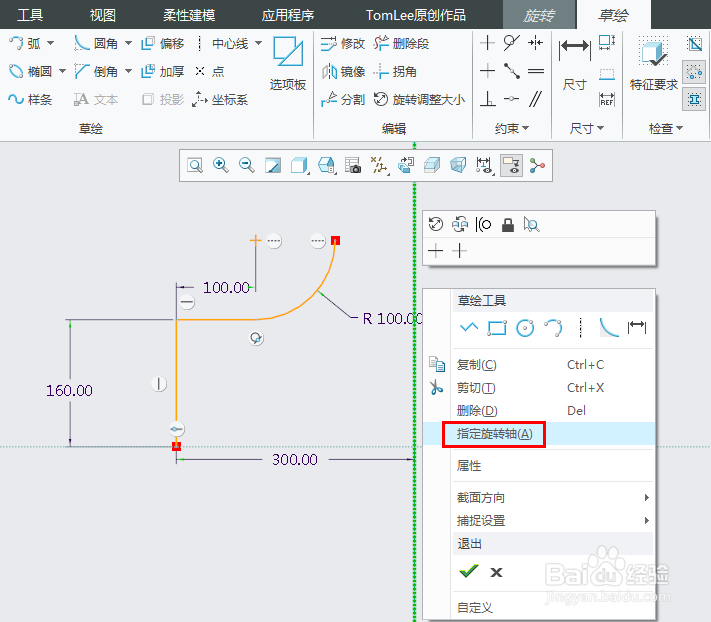Switch to the Revolve (旋转) tab
Screen dimensions: 711x622
click(x=539, y=15)
